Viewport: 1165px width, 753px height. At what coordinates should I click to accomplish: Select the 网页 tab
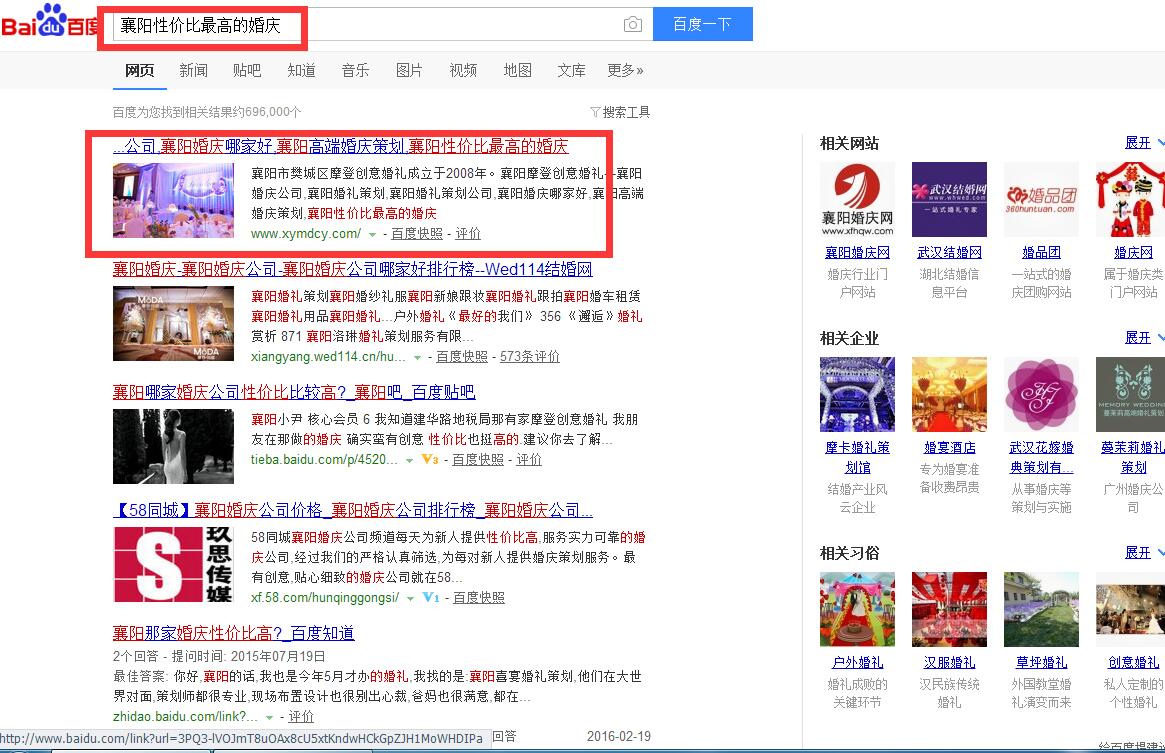tap(140, 70)
